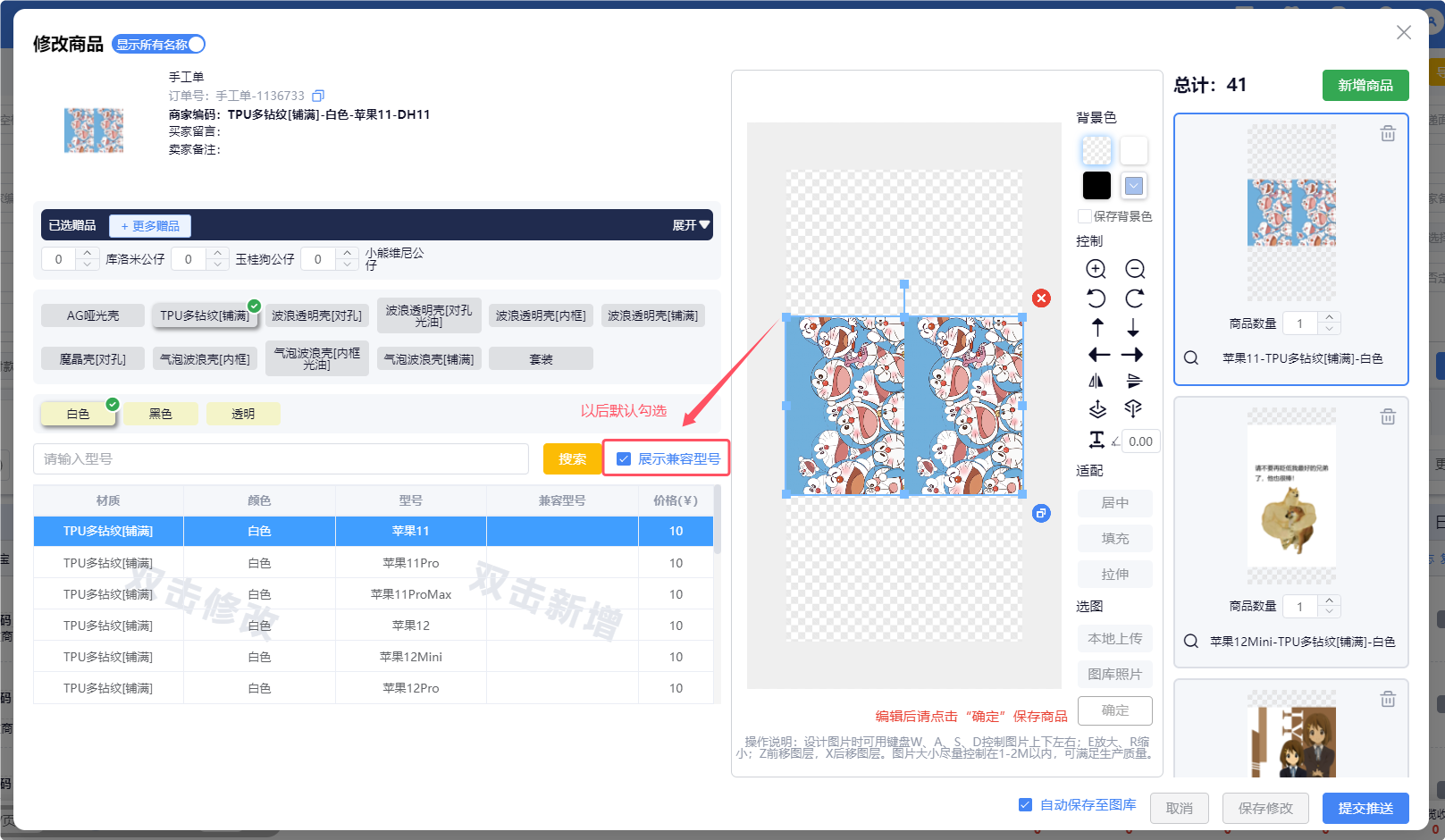The width and height of the screenshot is (1445, 840).
Task: Click the 居中 fit button
Action: pyautogui.click(x=1115, y=503)
